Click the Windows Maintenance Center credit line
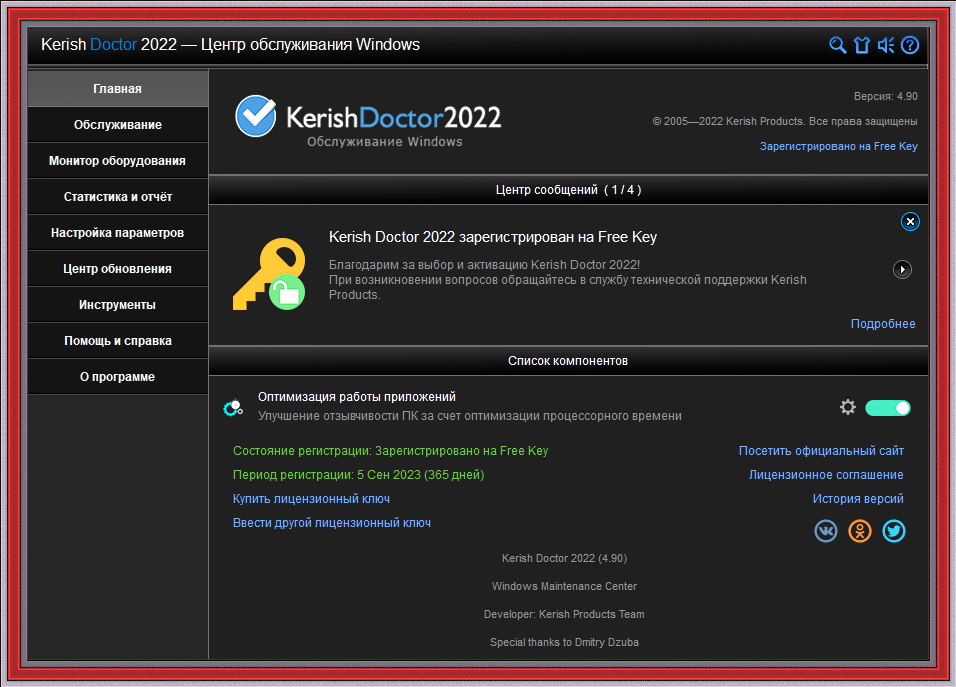This screenshot has height=687, width=956. [x=564, y=586]
